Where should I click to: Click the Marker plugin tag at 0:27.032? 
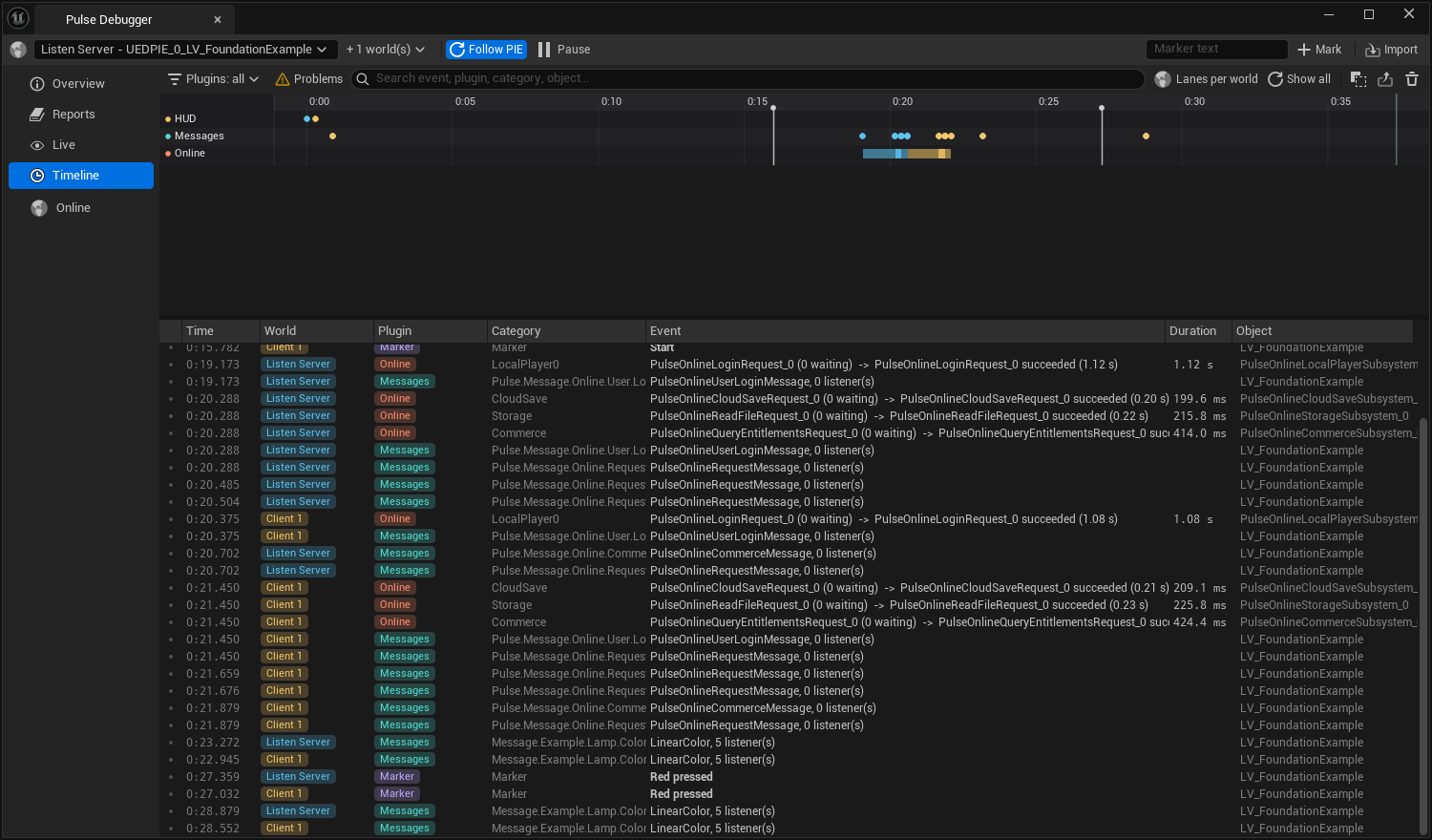coord(397,794)
